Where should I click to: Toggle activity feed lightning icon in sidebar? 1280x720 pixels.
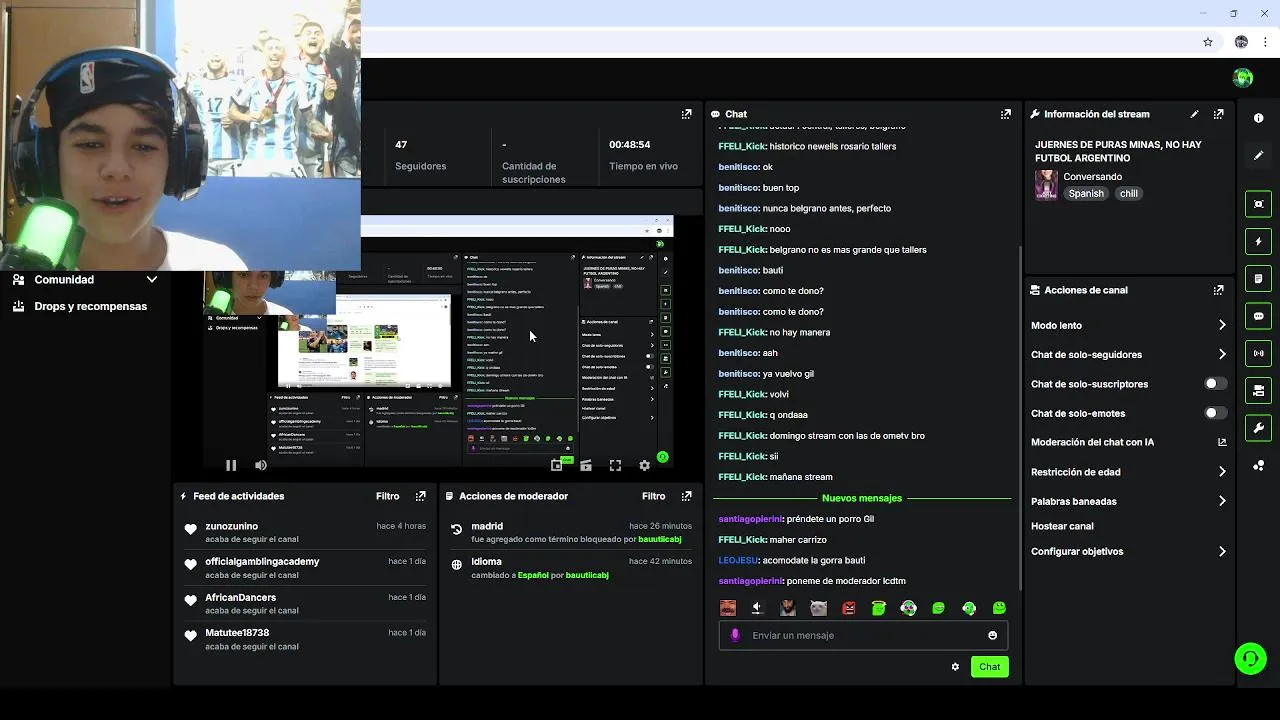pos(1259,241)
